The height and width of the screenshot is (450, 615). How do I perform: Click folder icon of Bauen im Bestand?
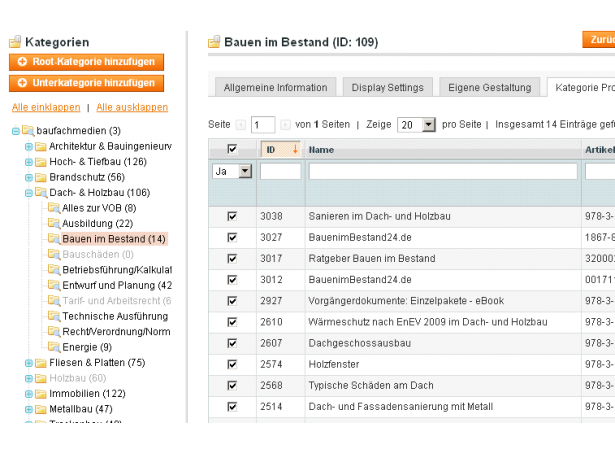(54, 239)
